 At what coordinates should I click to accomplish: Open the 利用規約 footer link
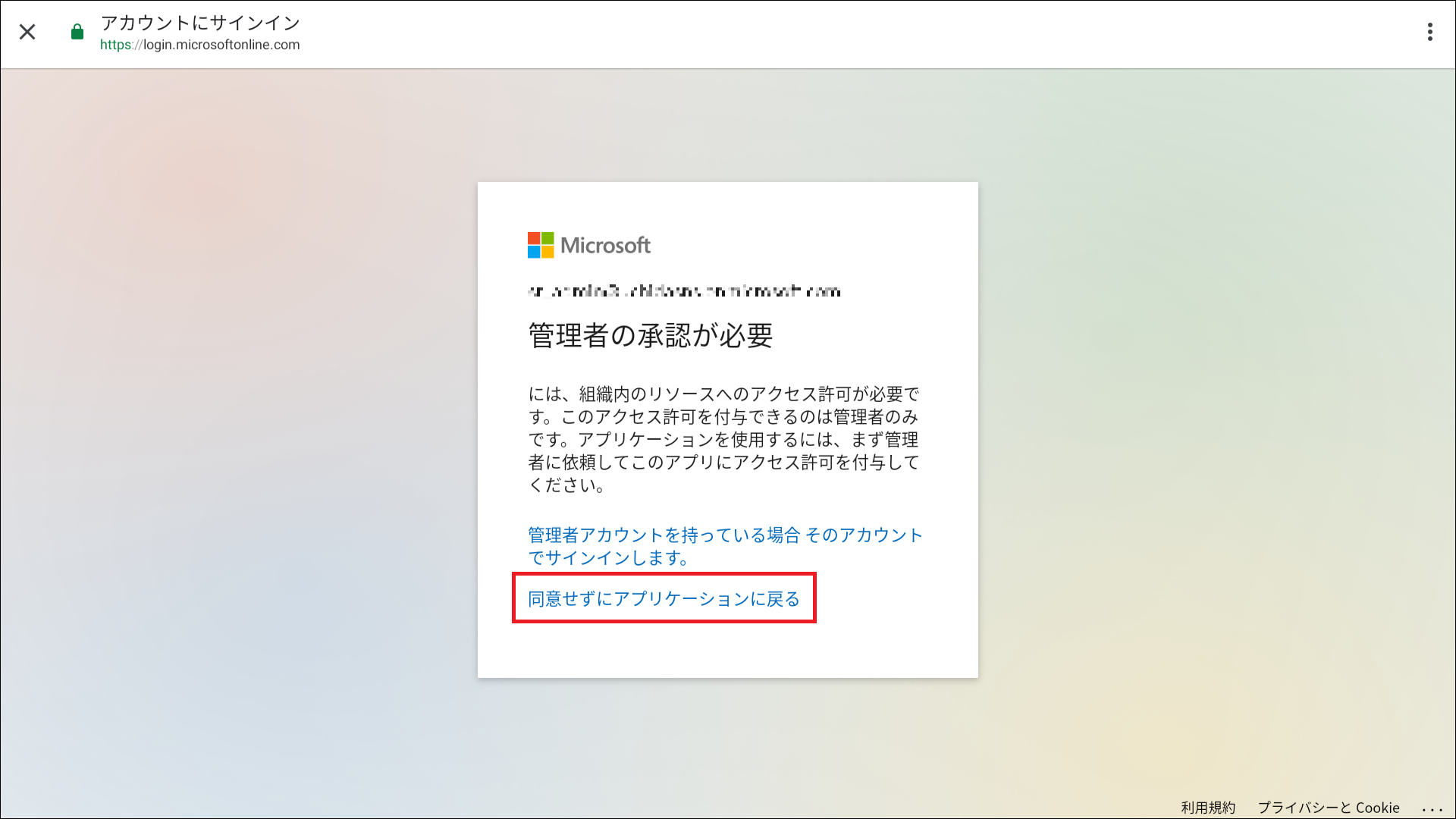[1207, 808]
